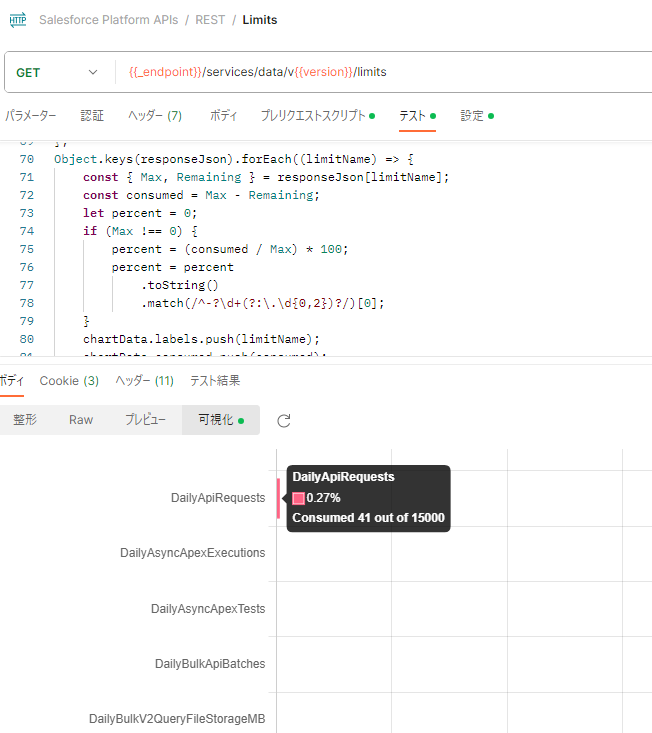Click the chartData.labels.push line
Viewport: 652px width, 733px height.
[201, 339]
